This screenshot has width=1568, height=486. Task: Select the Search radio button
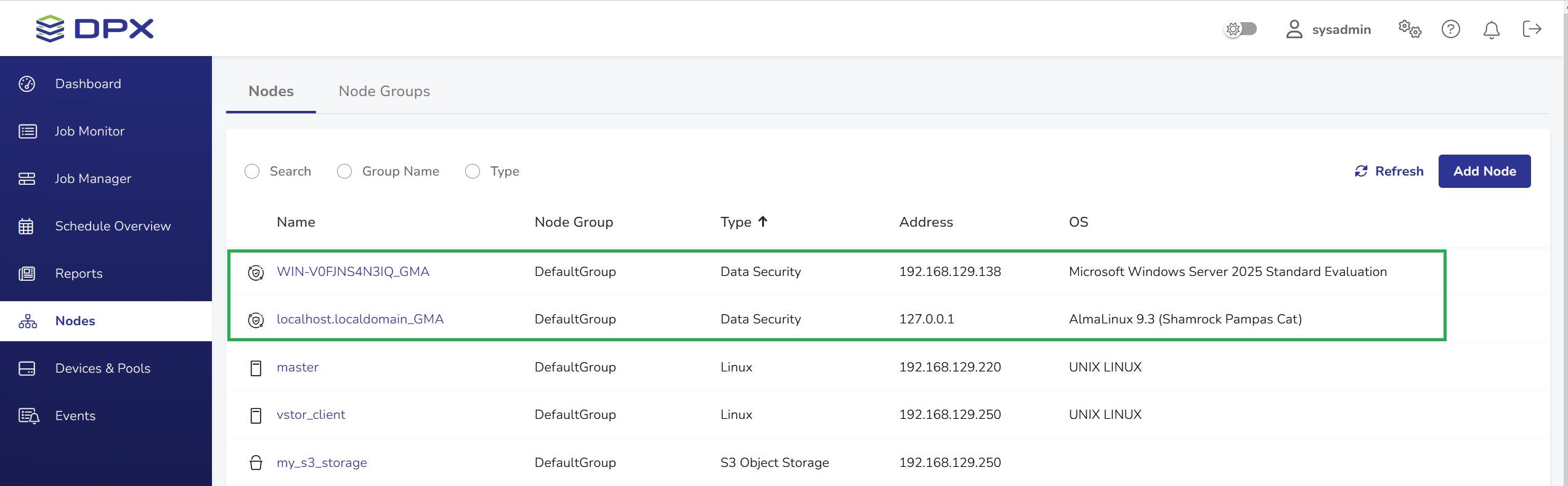252,171
